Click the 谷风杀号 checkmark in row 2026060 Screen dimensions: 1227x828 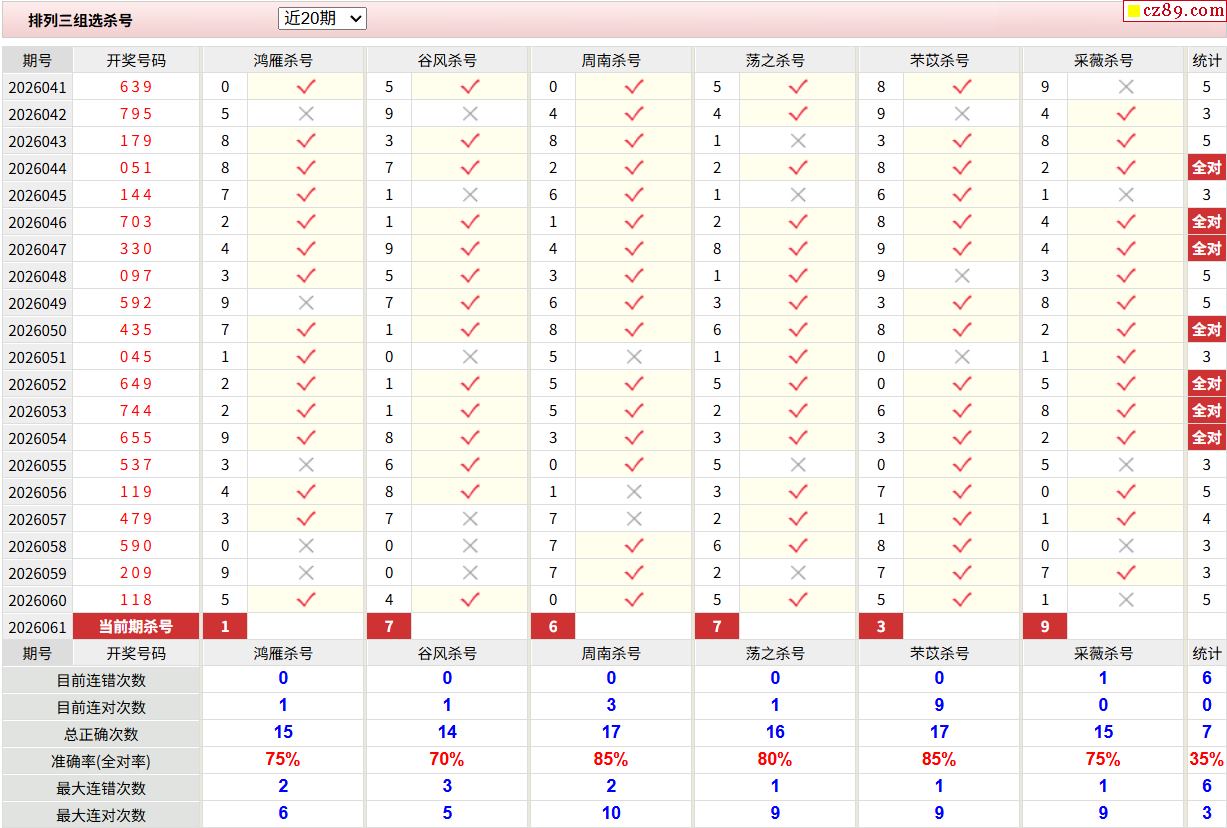tap(470, 600)
